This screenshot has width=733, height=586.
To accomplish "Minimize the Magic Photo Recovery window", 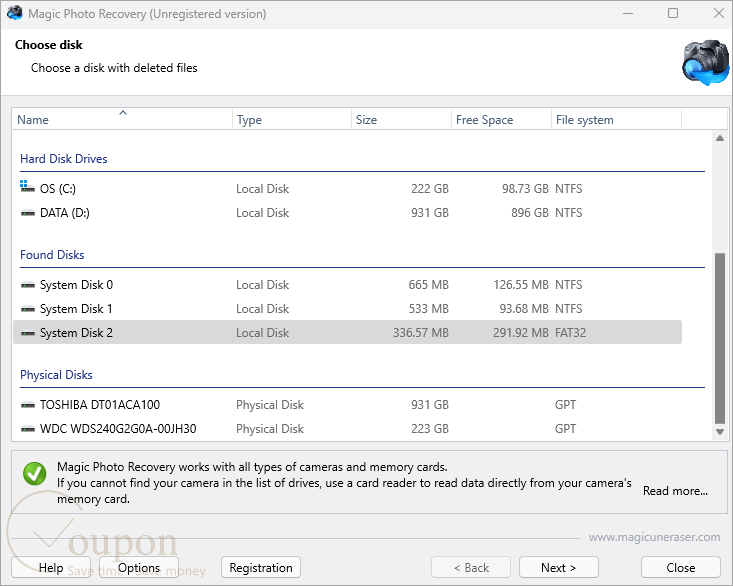I will pos(628,13).
